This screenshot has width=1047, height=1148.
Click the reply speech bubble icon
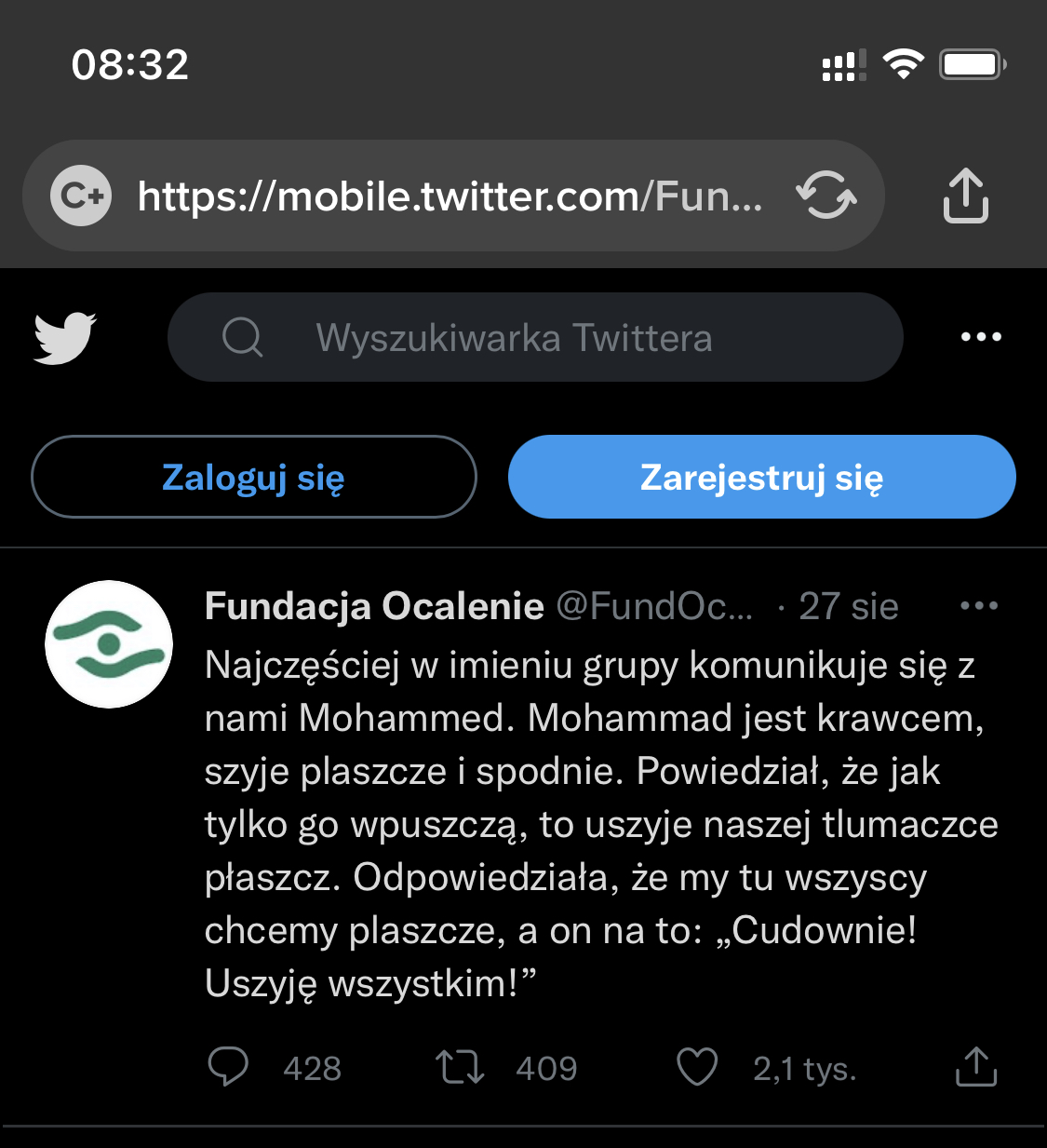[228, 1067]
